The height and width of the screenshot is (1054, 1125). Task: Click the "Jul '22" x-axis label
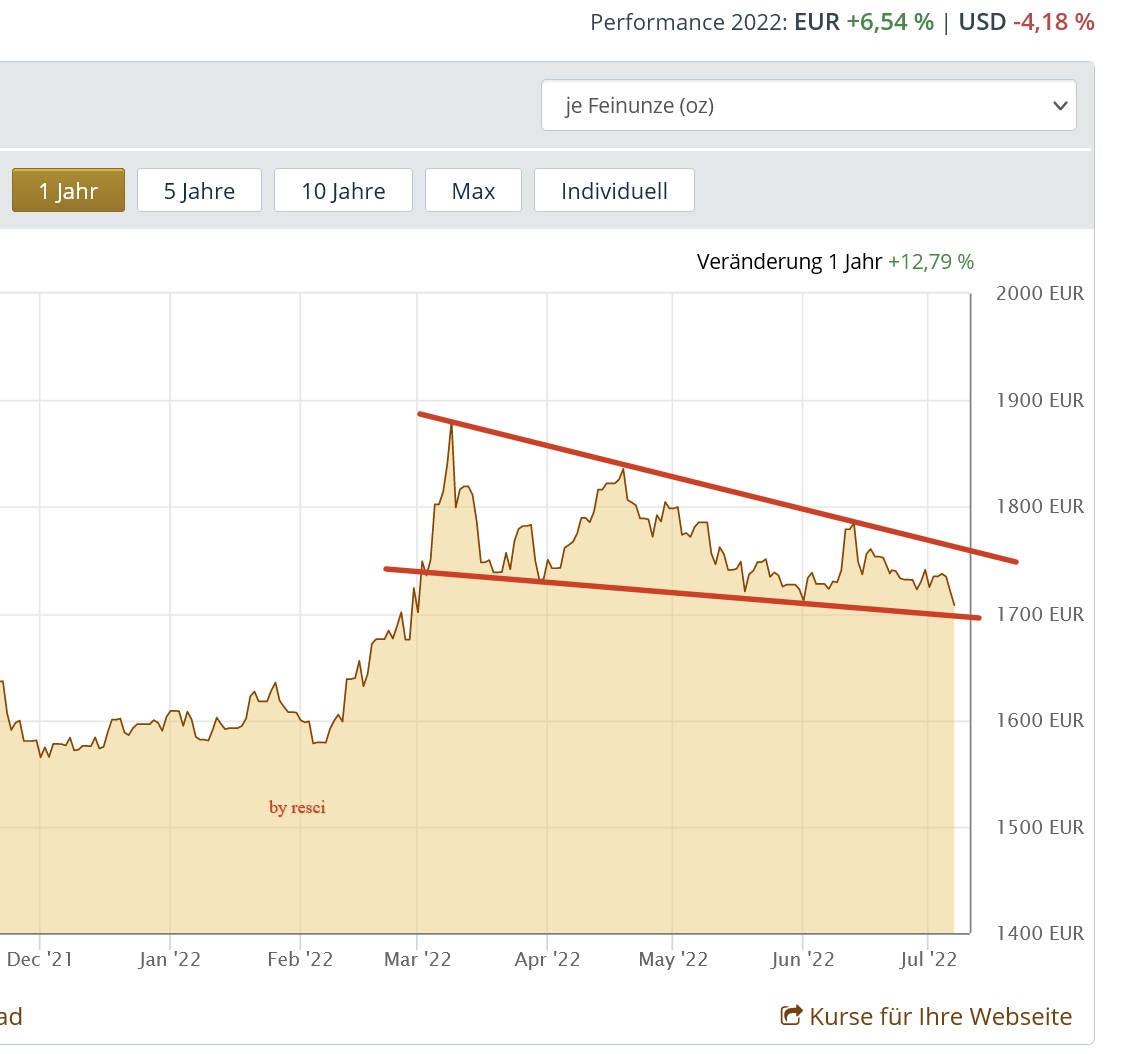point(928,960)
